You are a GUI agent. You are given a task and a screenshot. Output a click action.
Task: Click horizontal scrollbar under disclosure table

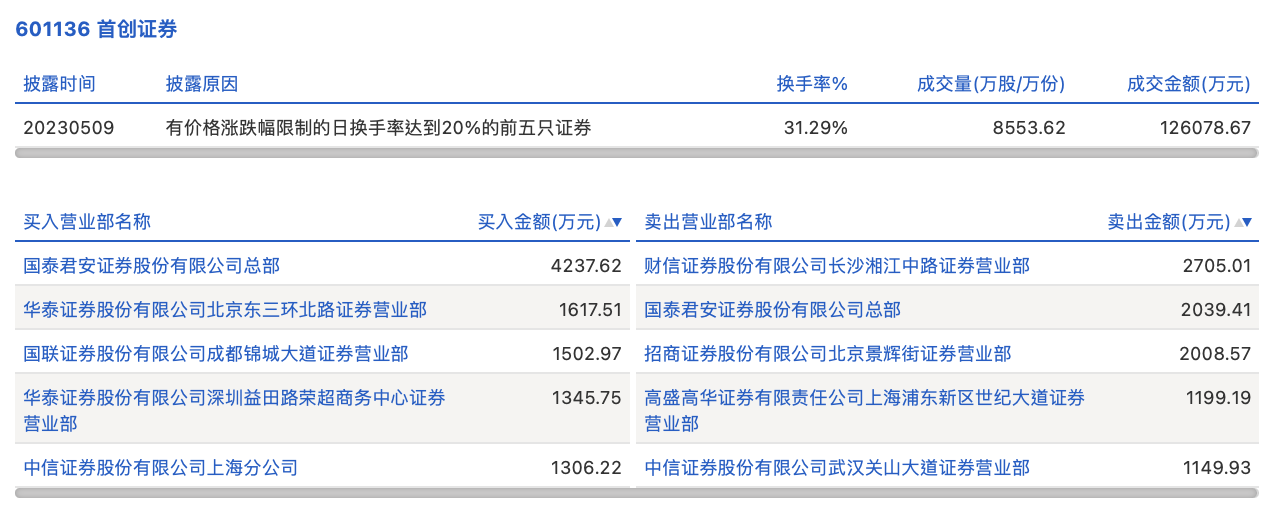(636, 153)
